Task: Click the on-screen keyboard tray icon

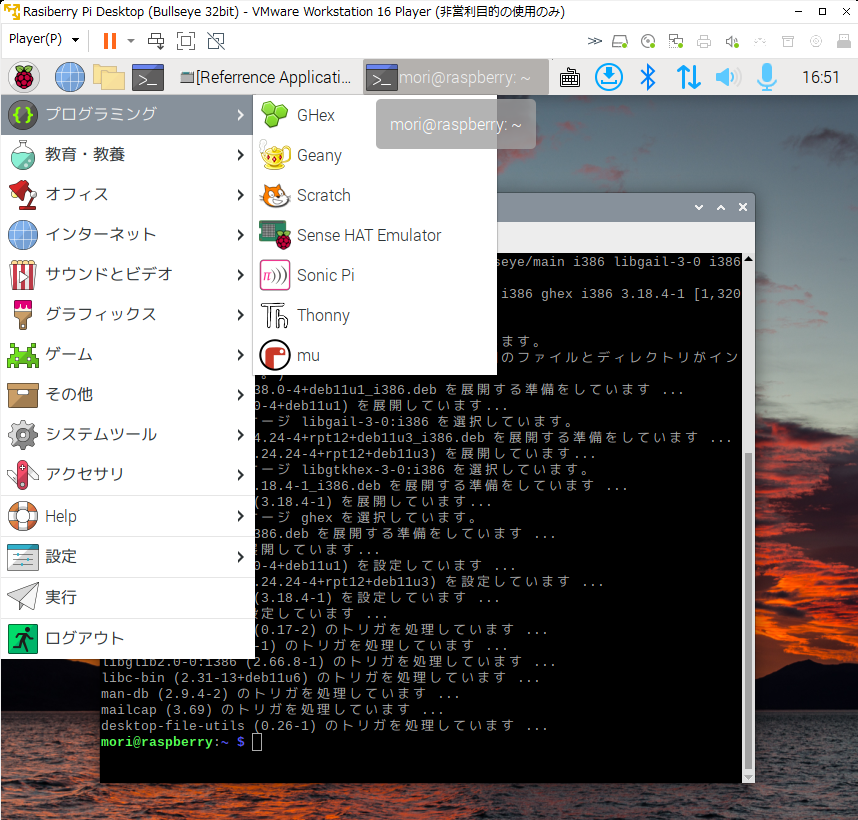Action: [570, 77]
